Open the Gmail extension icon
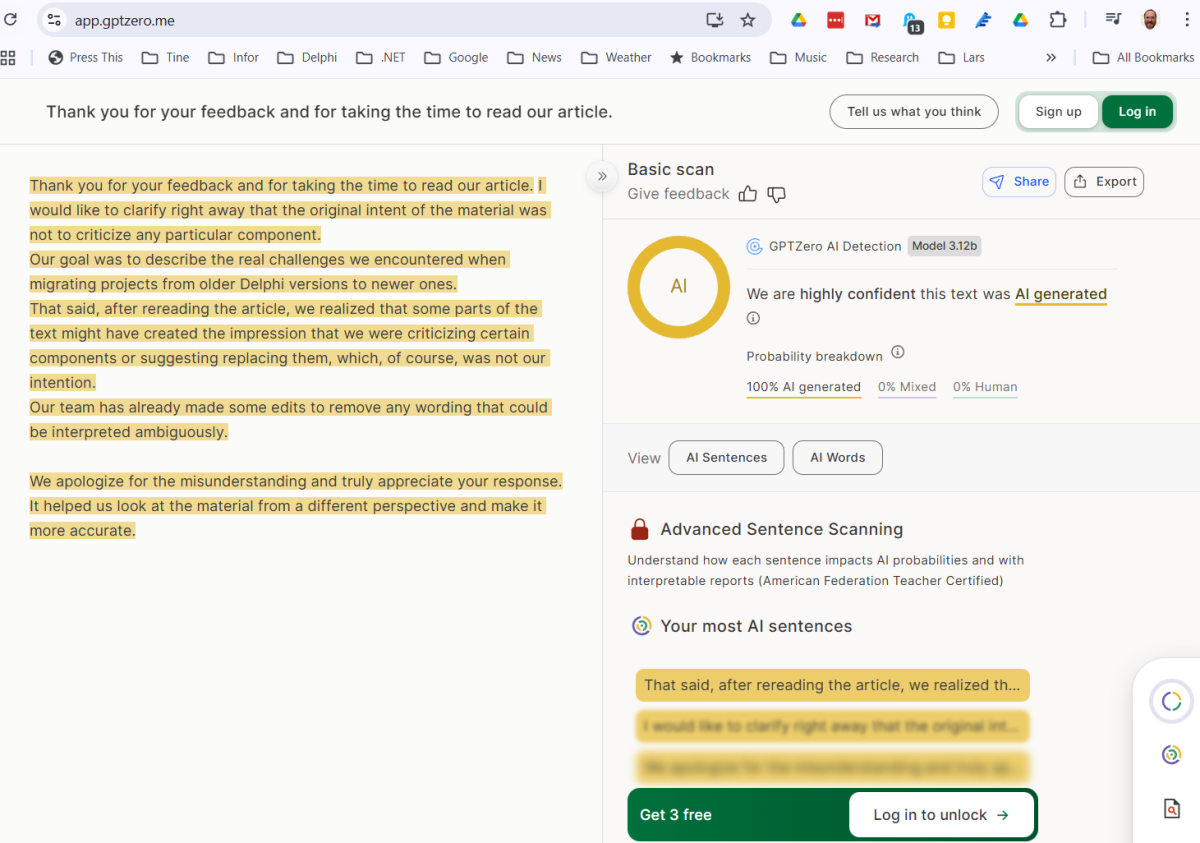Screen dimensions: 1200x843 [x=872, y=20]
